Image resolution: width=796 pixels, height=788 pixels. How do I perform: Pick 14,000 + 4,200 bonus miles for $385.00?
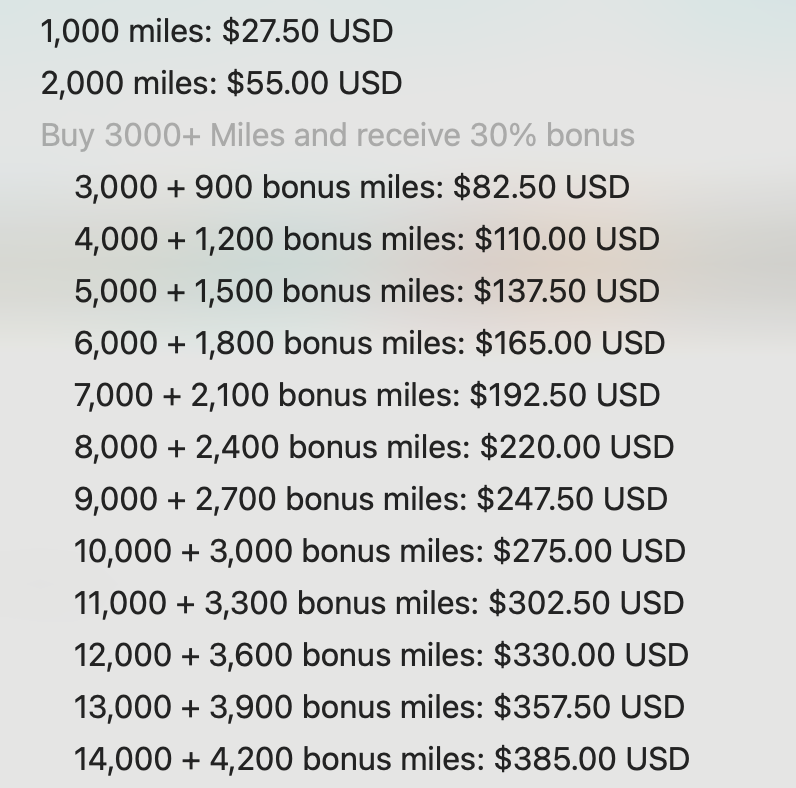click(382, 759)
